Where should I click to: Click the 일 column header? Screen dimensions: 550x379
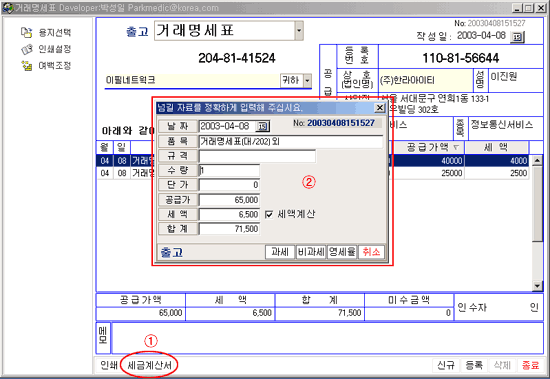click(122, 147)
